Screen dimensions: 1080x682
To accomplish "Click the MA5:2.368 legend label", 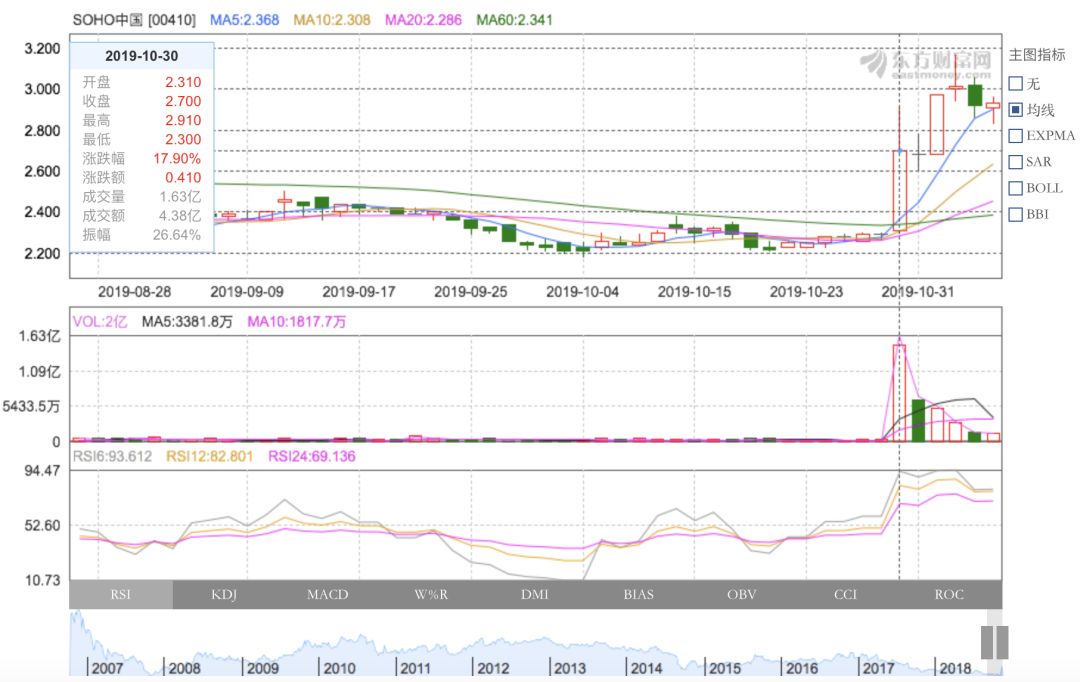I will click(x=245, y=20).
